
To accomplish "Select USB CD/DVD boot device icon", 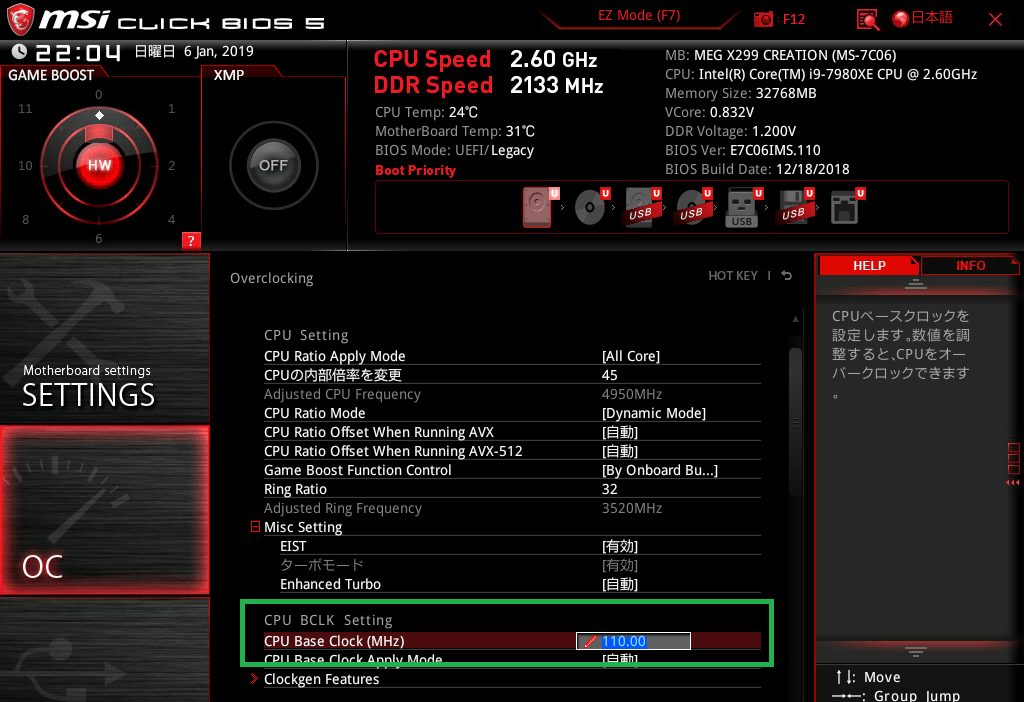I will pos(692,208).
